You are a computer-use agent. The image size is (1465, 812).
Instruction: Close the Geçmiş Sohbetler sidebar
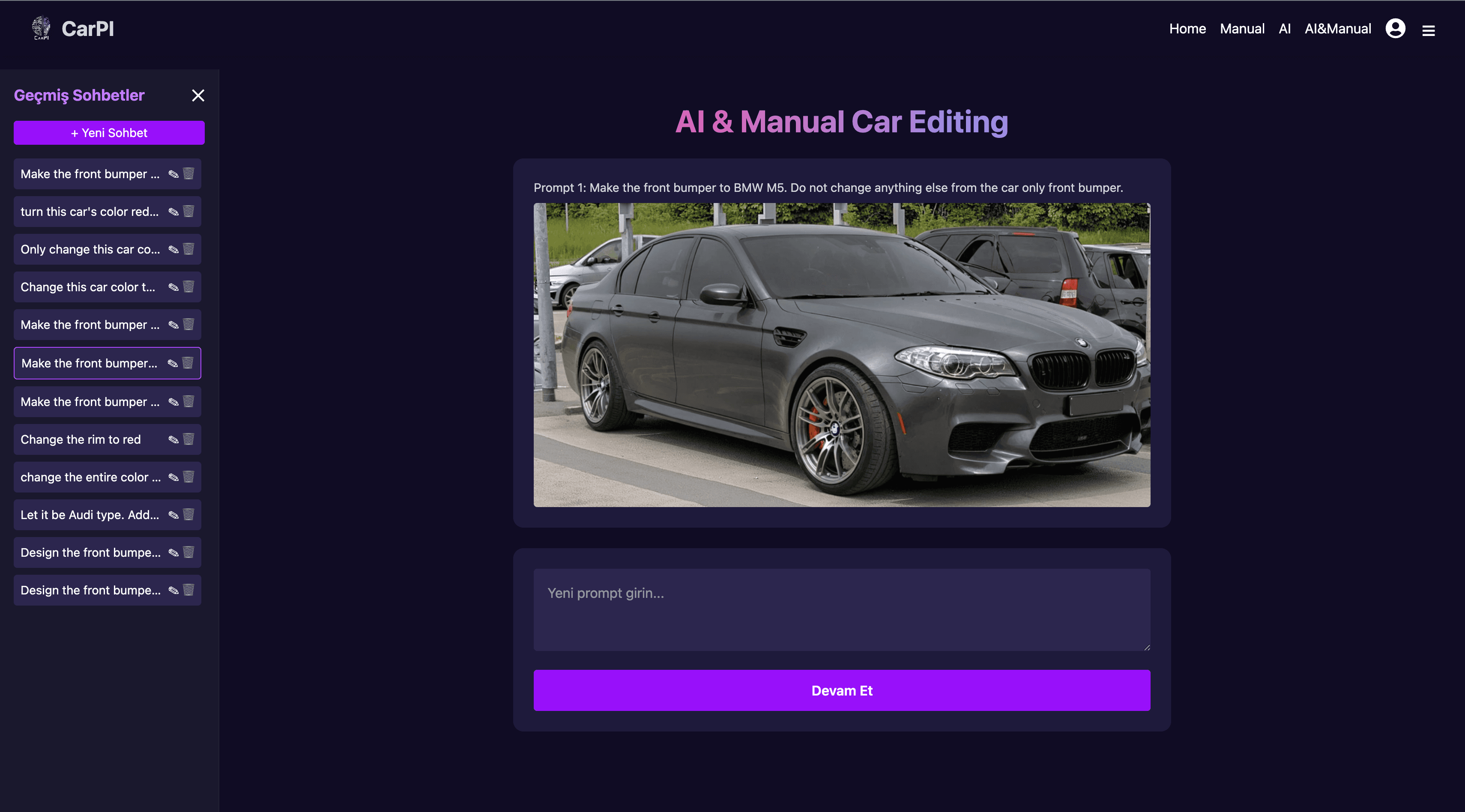point(198,96)
